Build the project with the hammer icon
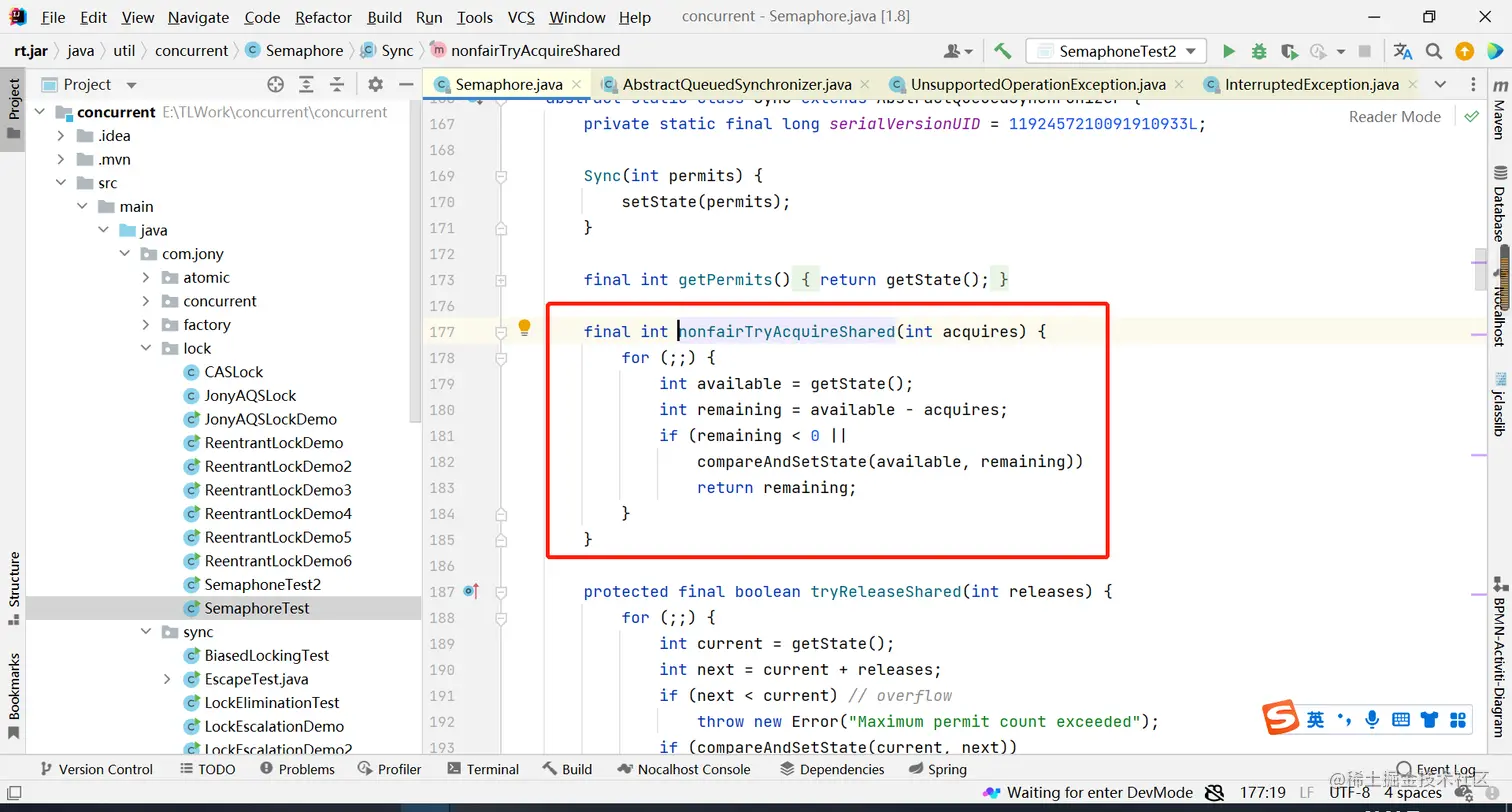This screenshot has width=1512, height=812. [1002, 51]
